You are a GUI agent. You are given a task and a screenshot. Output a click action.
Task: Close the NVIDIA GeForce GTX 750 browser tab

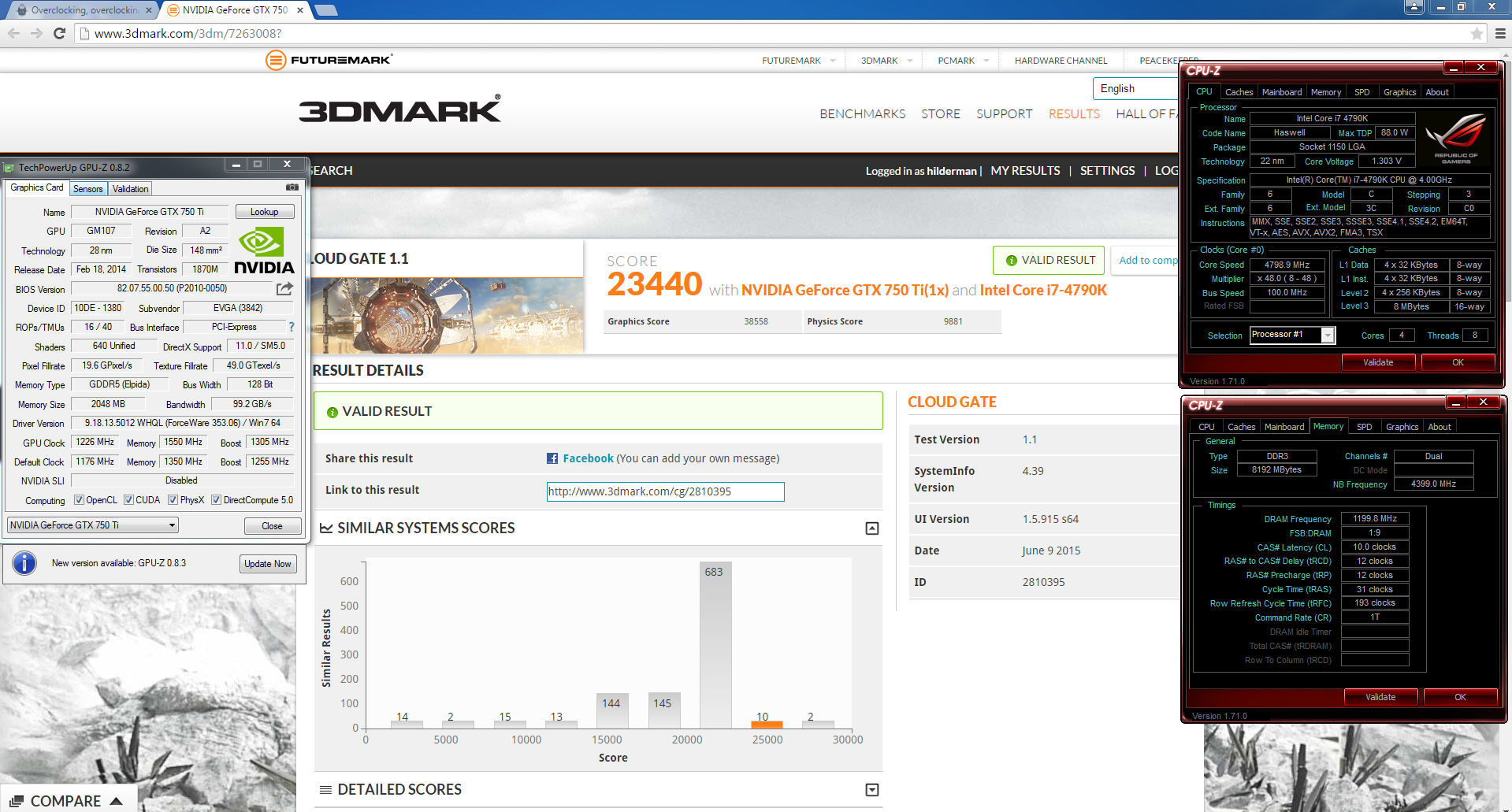pos(300,10)
